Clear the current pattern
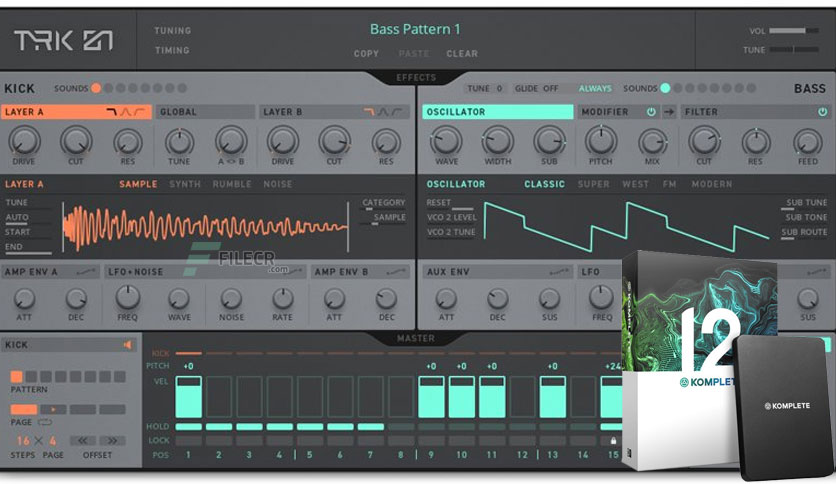This screenshot has width=836, height=484. point(462,54)
